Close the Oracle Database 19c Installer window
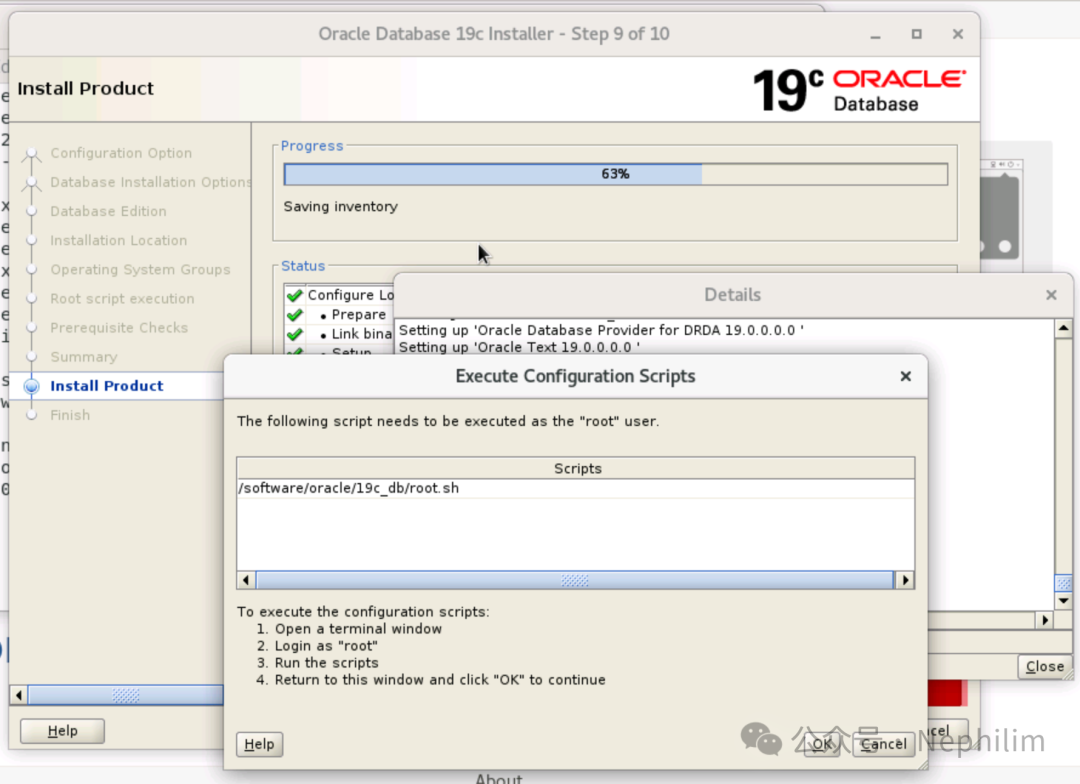The image size is (1080, 784). tap(957, 34)
